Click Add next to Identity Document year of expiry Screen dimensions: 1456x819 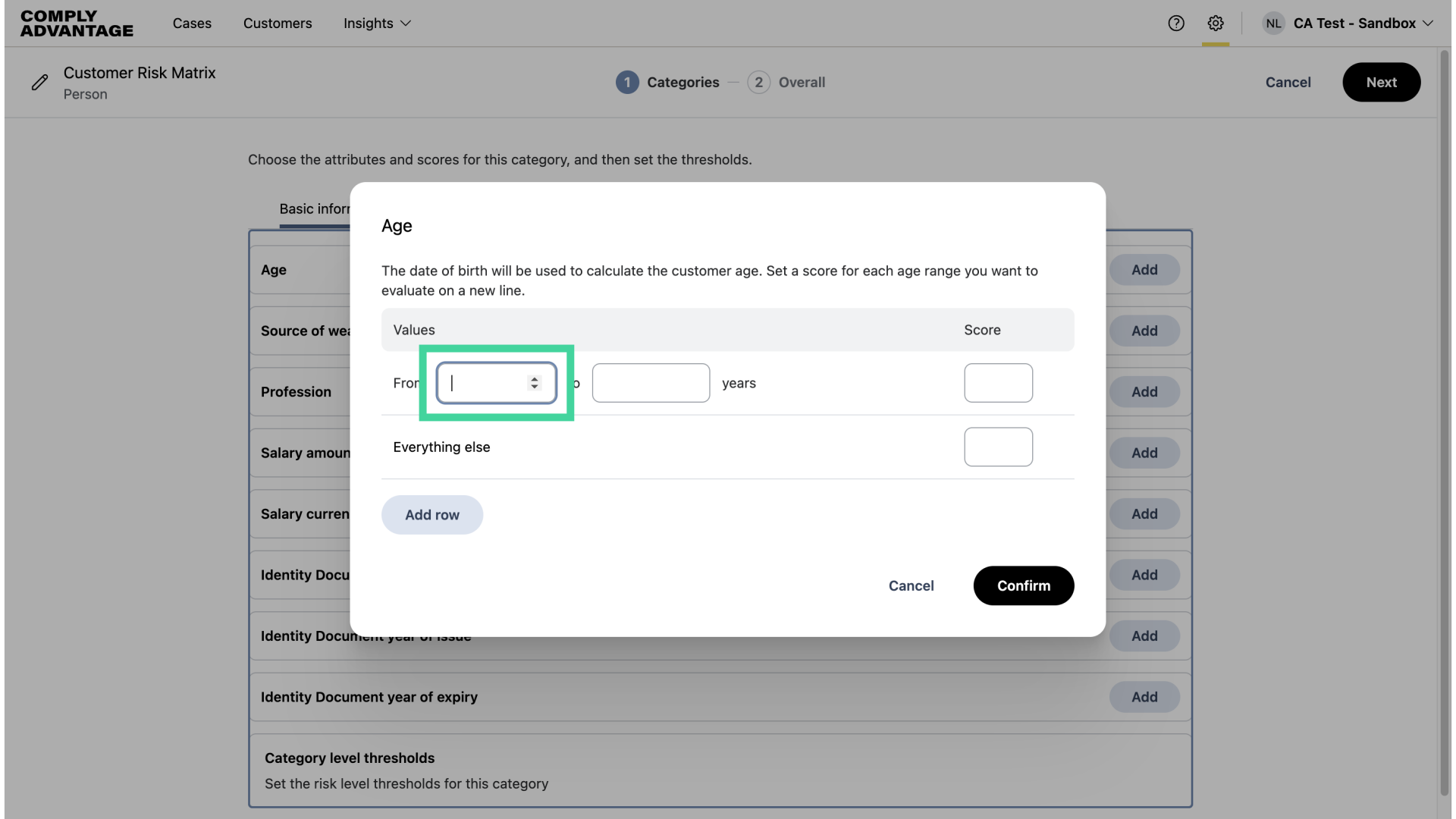point(1144,696)
